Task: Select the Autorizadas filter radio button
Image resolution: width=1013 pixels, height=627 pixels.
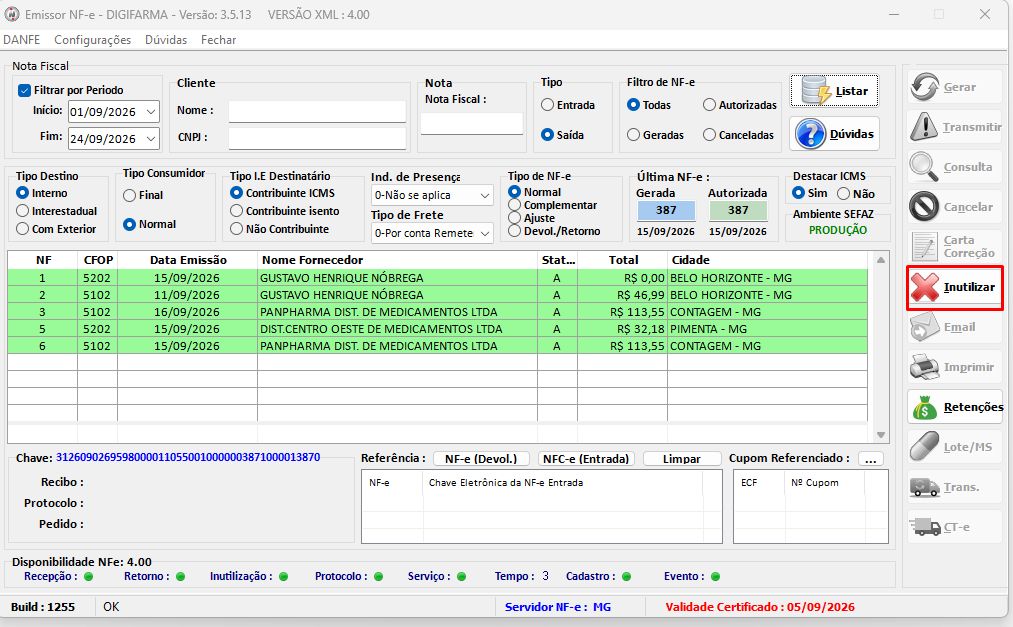Action: coord(709,105)
